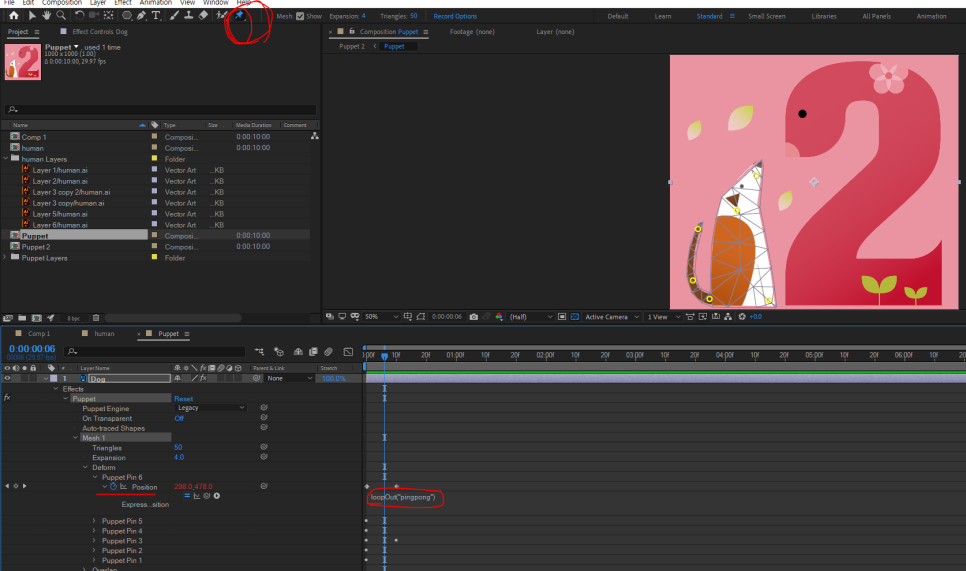Uncheck the Mesh Show checkbox
The width and height of the screenshot is (966, 571).
tap(300, 16)
